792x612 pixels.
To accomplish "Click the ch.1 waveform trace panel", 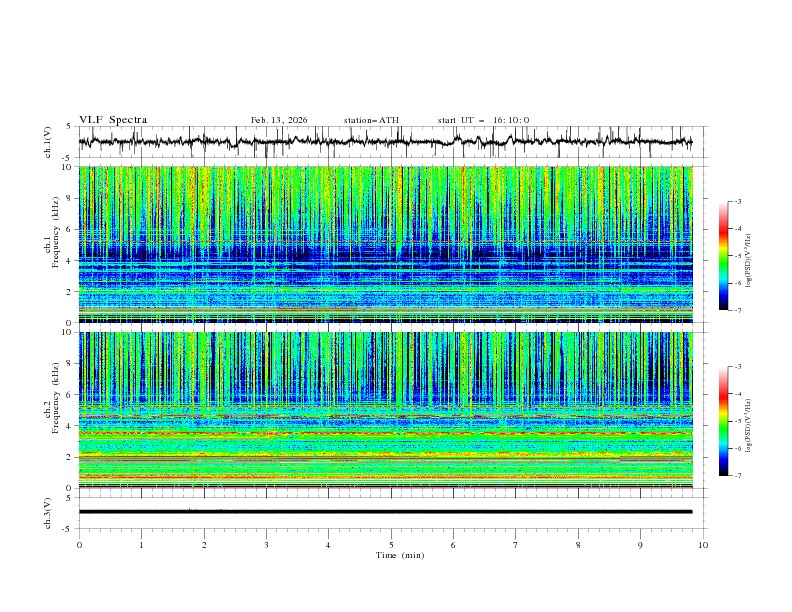I will click(390, 142).
